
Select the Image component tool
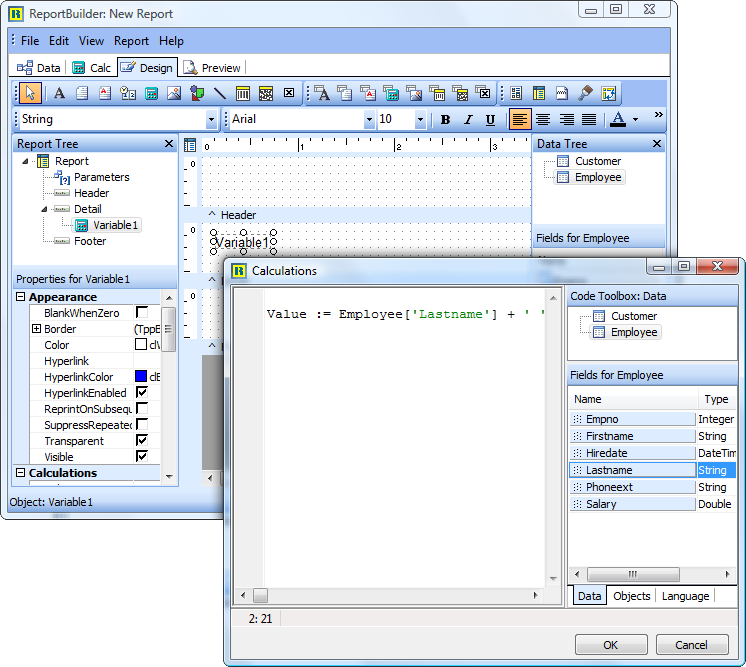pos(174,93)
